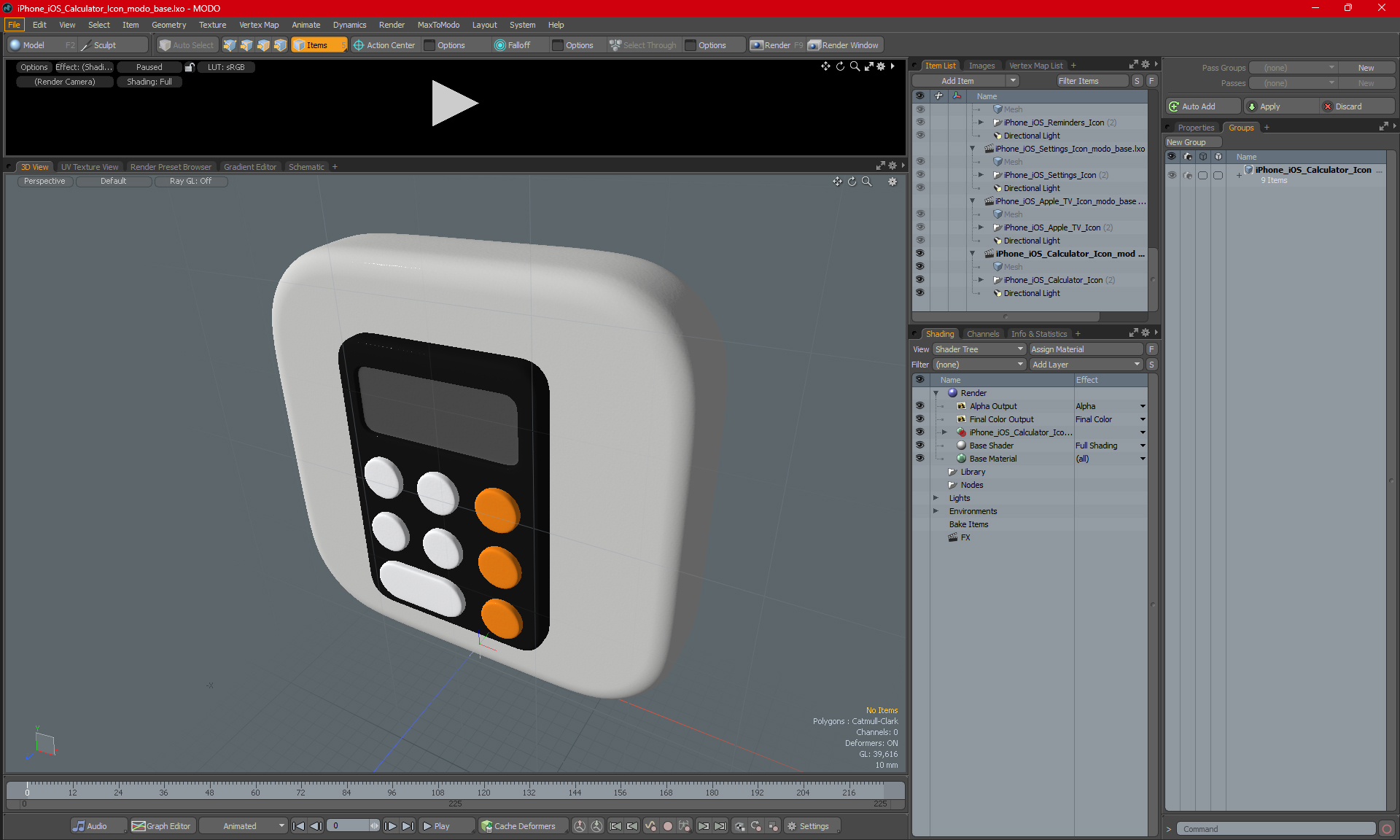This screenshot has height=840, width=1400.
Task: Collapse the Render node in Shader Tree
Action: (936, 393)
